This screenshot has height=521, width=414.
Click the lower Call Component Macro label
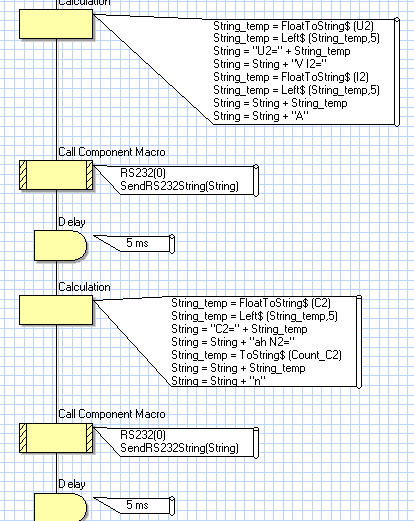click(x=112, y=414)
